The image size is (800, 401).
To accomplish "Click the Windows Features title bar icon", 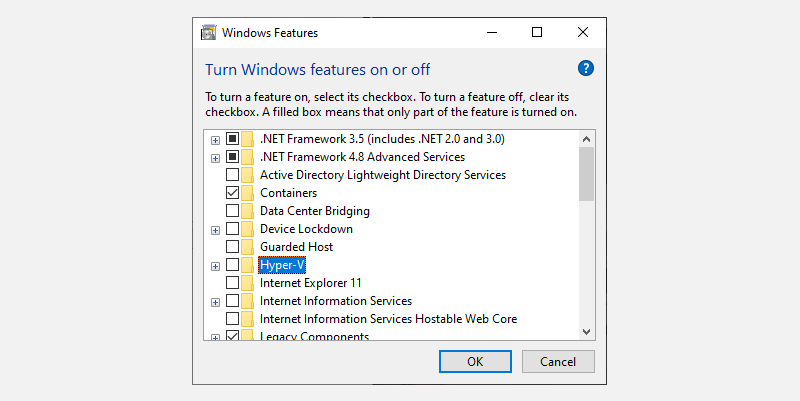I will click(208, 32).
